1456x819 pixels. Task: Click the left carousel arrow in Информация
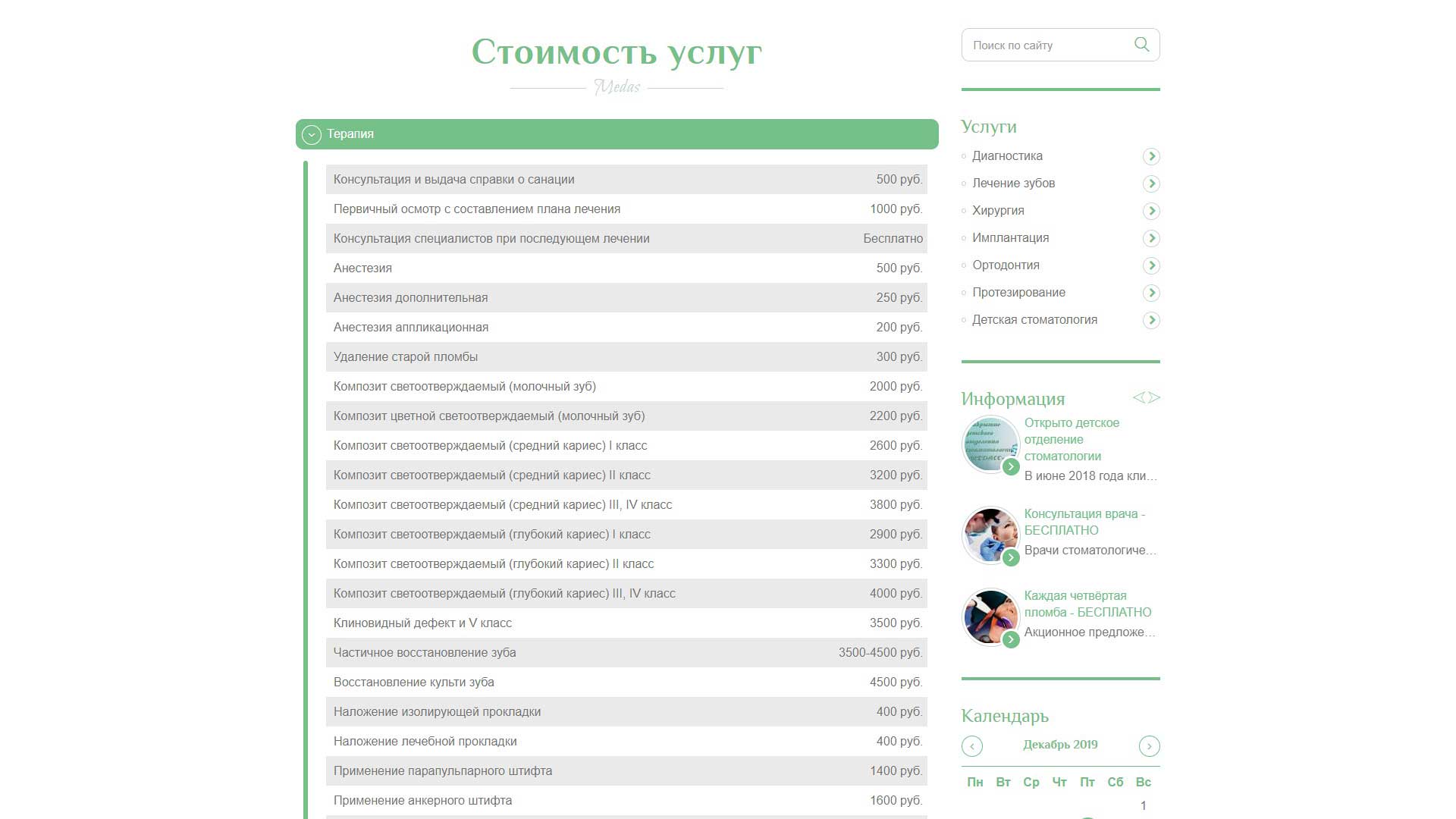(x=1138, y=397)
